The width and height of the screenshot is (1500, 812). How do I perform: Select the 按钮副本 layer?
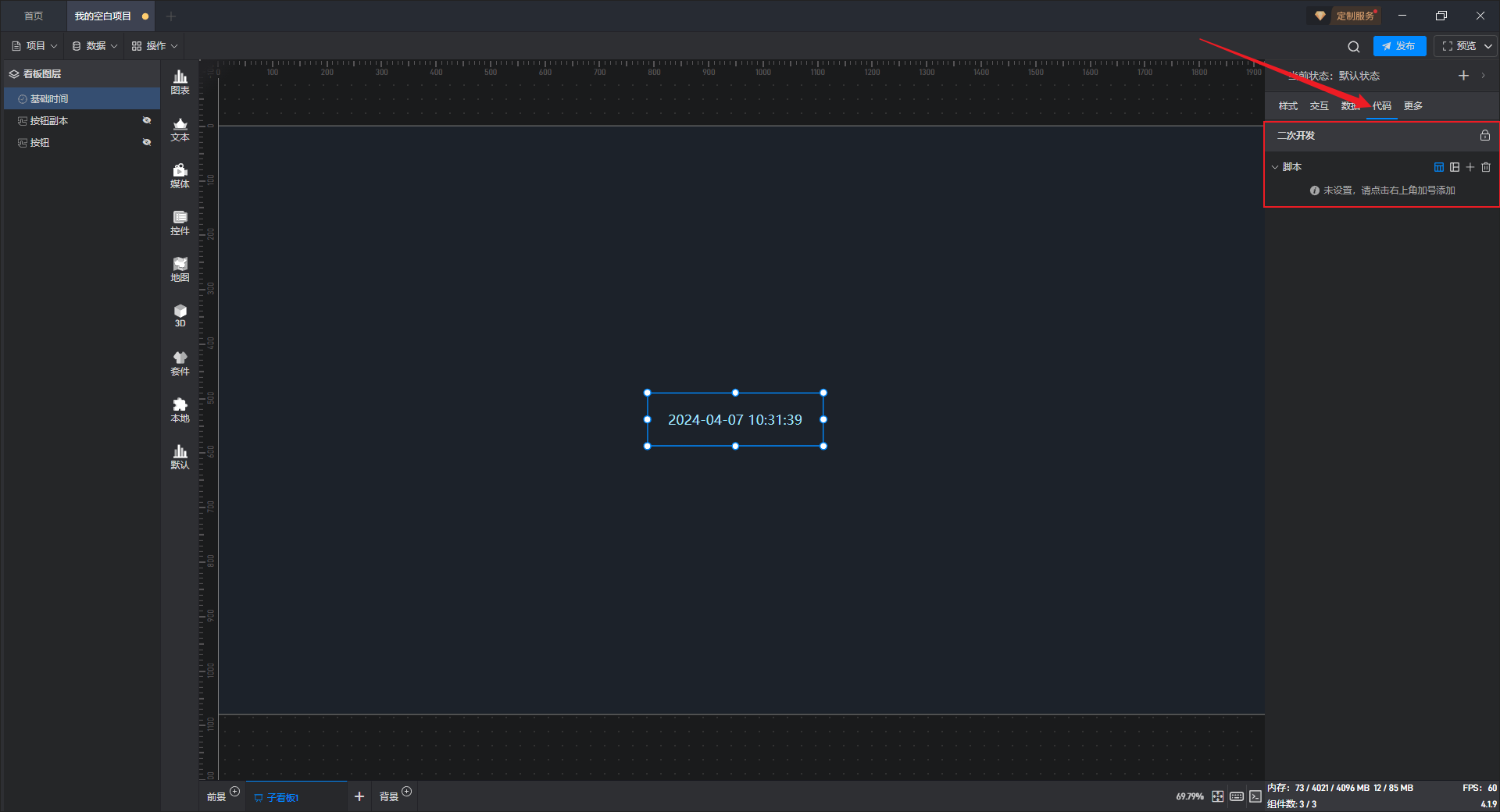[x=82, y=120]
